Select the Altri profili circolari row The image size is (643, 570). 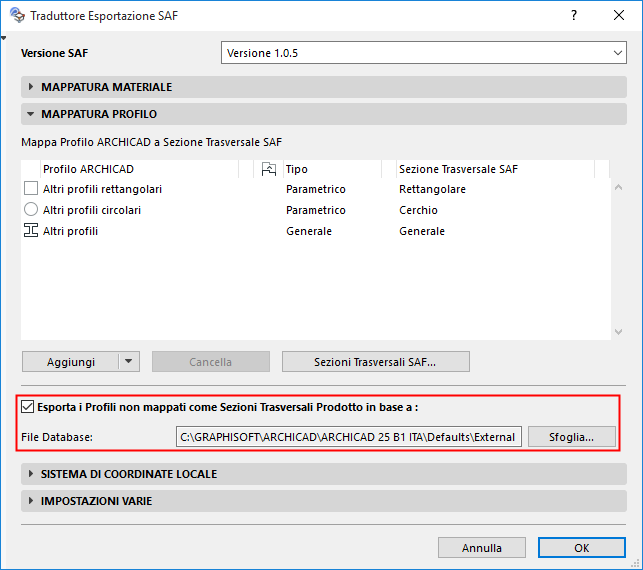click(316, 210)
